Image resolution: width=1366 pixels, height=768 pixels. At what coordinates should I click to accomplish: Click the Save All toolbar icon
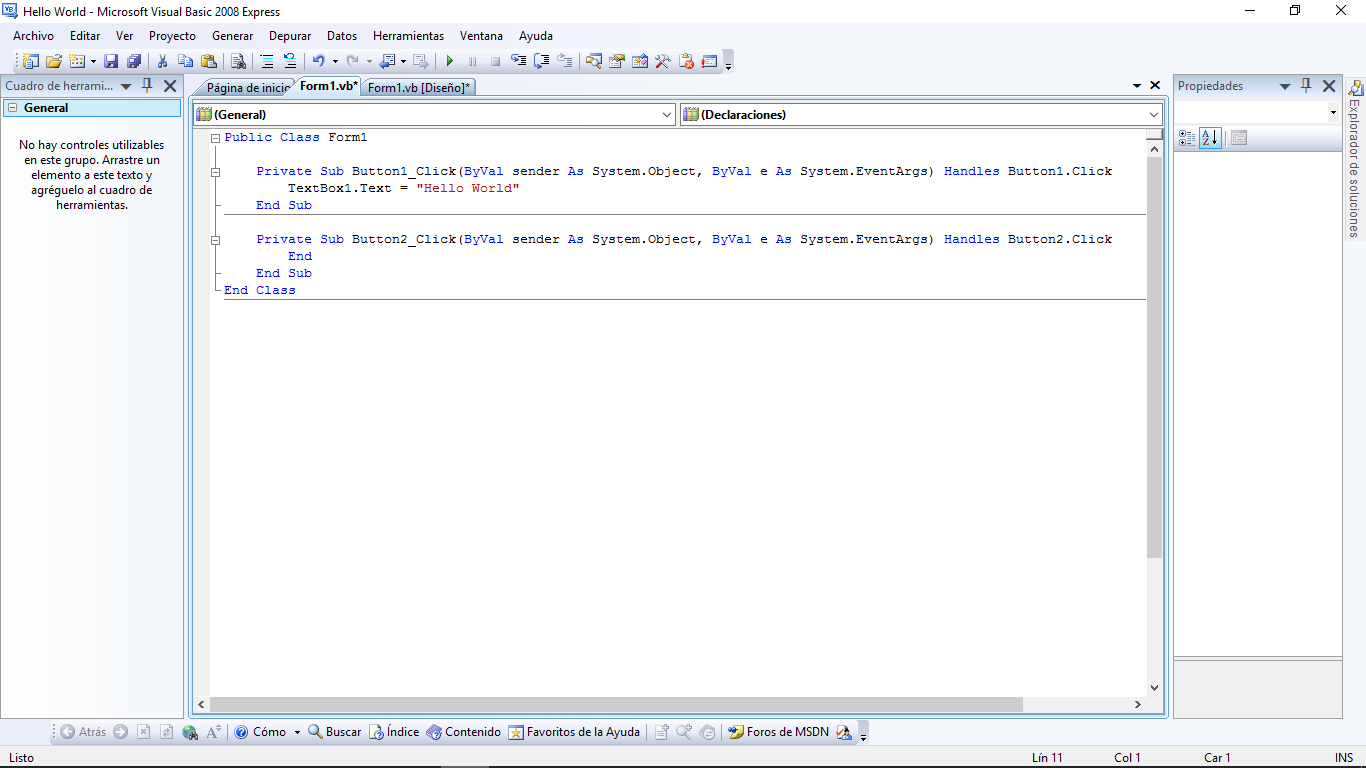(133, 61)
